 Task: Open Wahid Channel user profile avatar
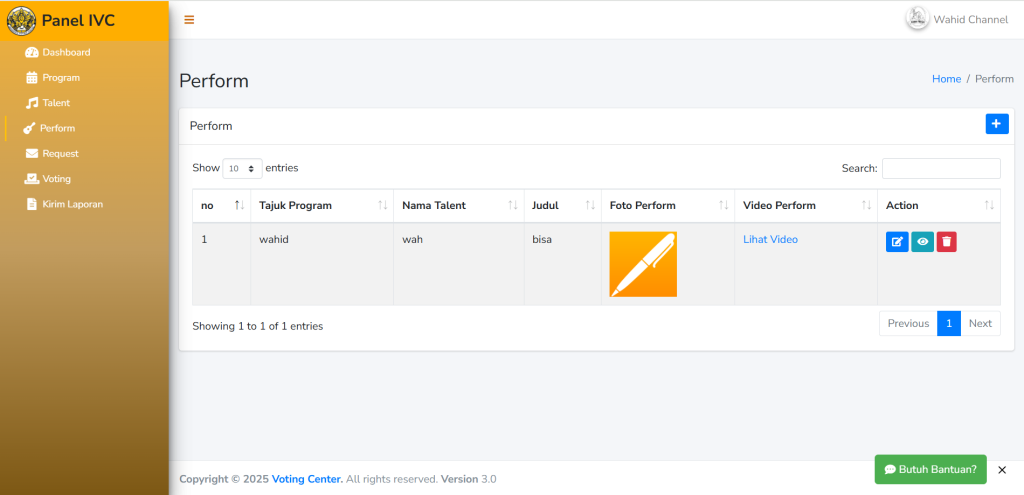click(x=917, y=19)
